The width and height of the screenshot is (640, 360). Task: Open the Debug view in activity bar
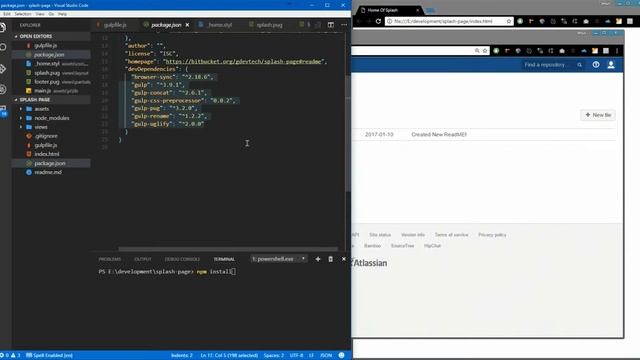[x=3, y=89]
